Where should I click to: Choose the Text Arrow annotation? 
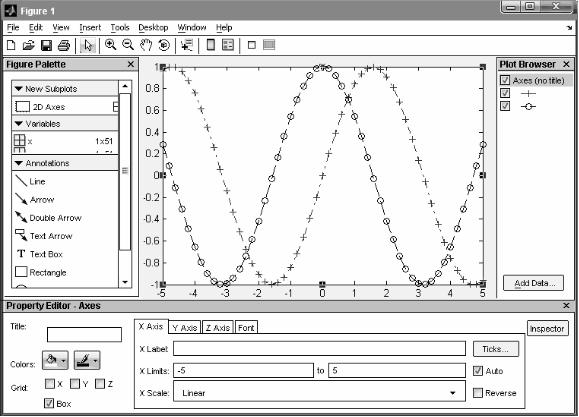pyautogui.click(x=44, y=236)
